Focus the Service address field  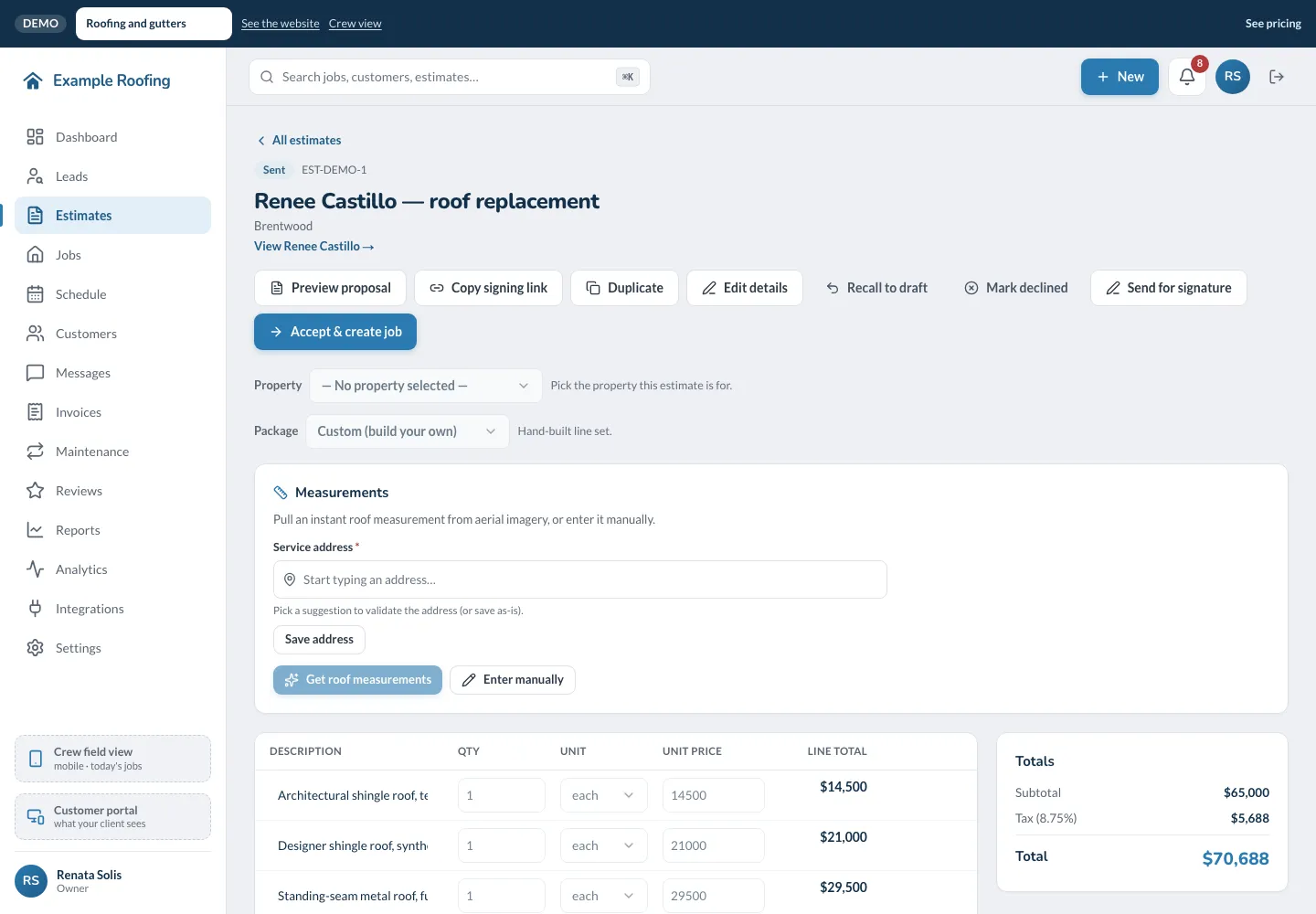click(580, 579)
